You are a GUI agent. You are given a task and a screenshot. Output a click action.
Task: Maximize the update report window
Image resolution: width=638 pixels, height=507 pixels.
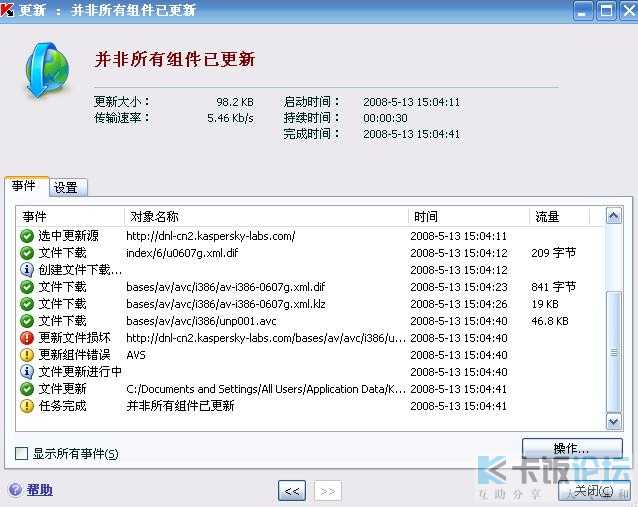click(606, 11)
